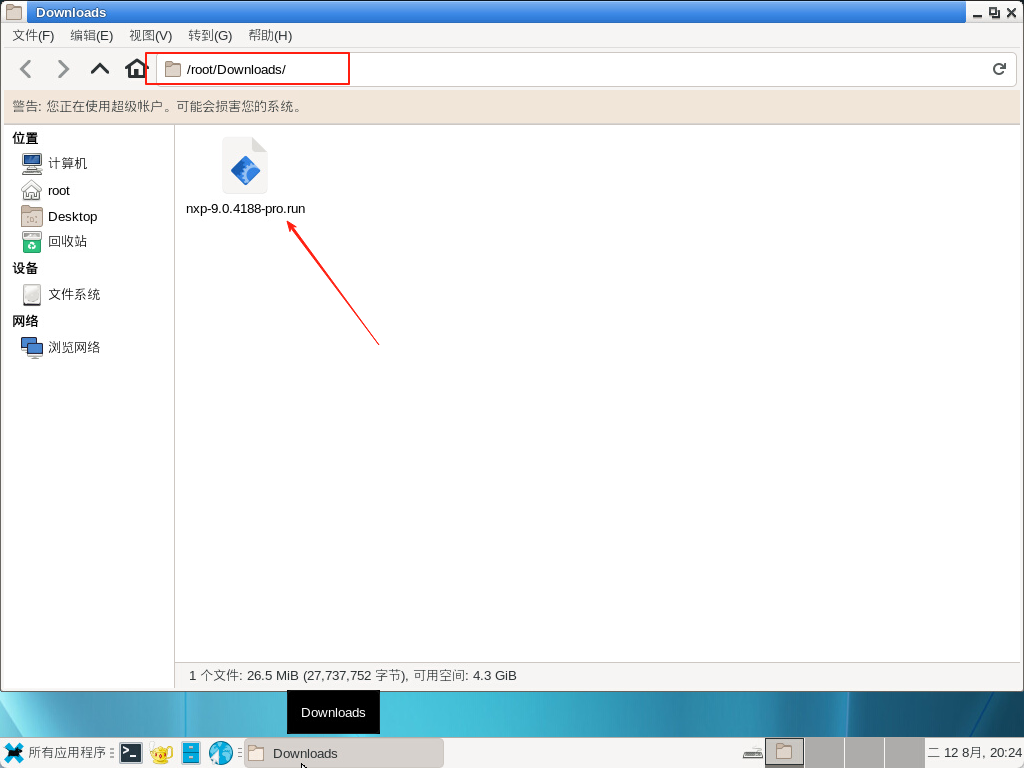This screenshot has width=1024, height=768.
Task: Open the 视图(V) menu
Action: coord(150,35)
